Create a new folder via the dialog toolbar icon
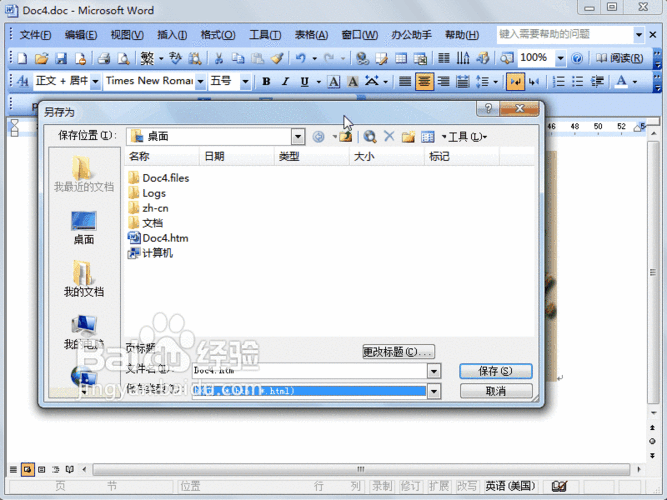The width and height of the screenshot is (667, 500). tap(408, 136)
